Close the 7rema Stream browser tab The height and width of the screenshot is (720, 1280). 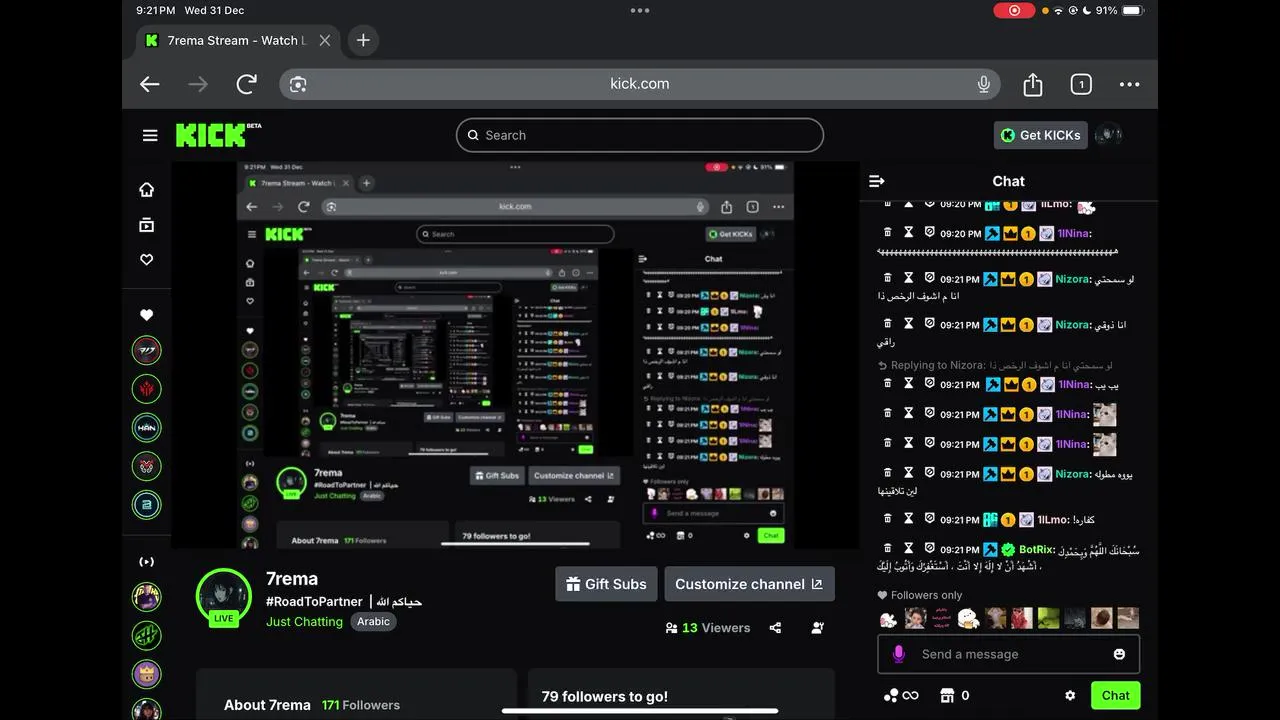click(x=324, y=40)
